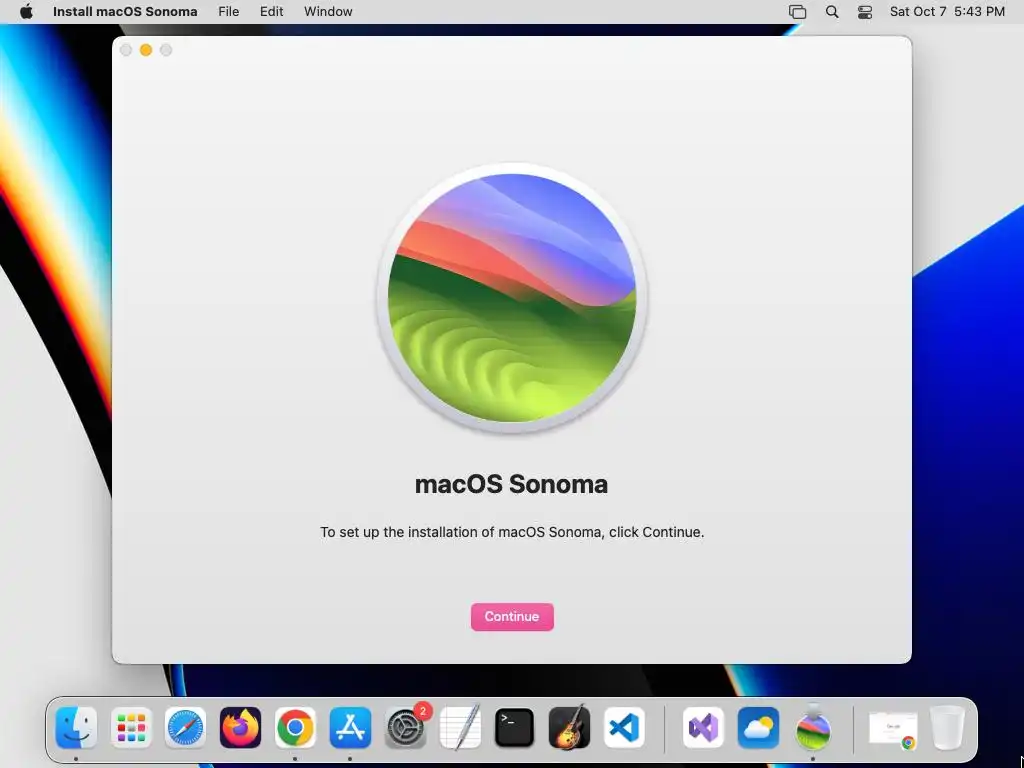Open Visual Studio Code from the Dock

click(x=624, y=728)
